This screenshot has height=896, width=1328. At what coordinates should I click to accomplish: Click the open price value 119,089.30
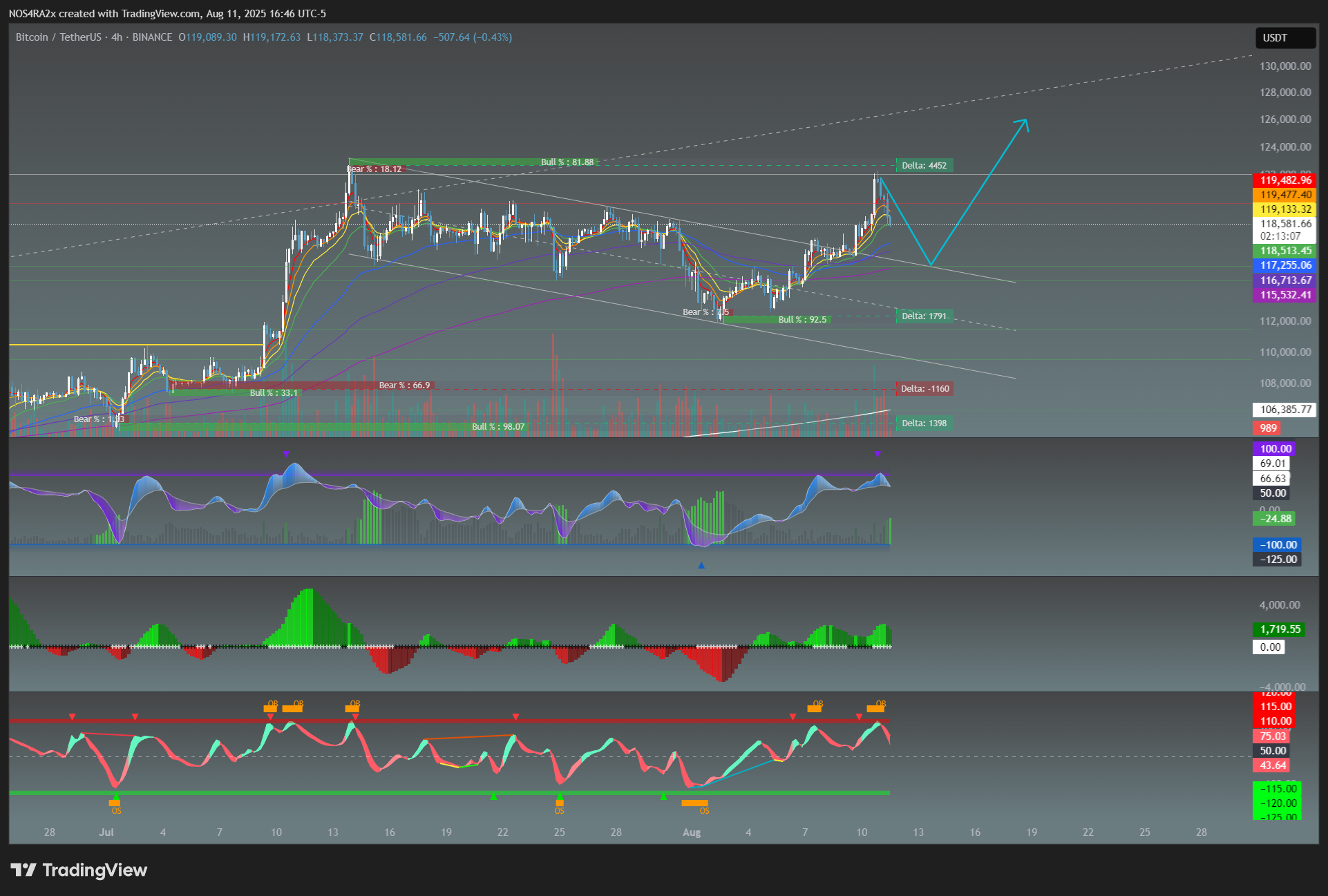[x=211, y=37]
